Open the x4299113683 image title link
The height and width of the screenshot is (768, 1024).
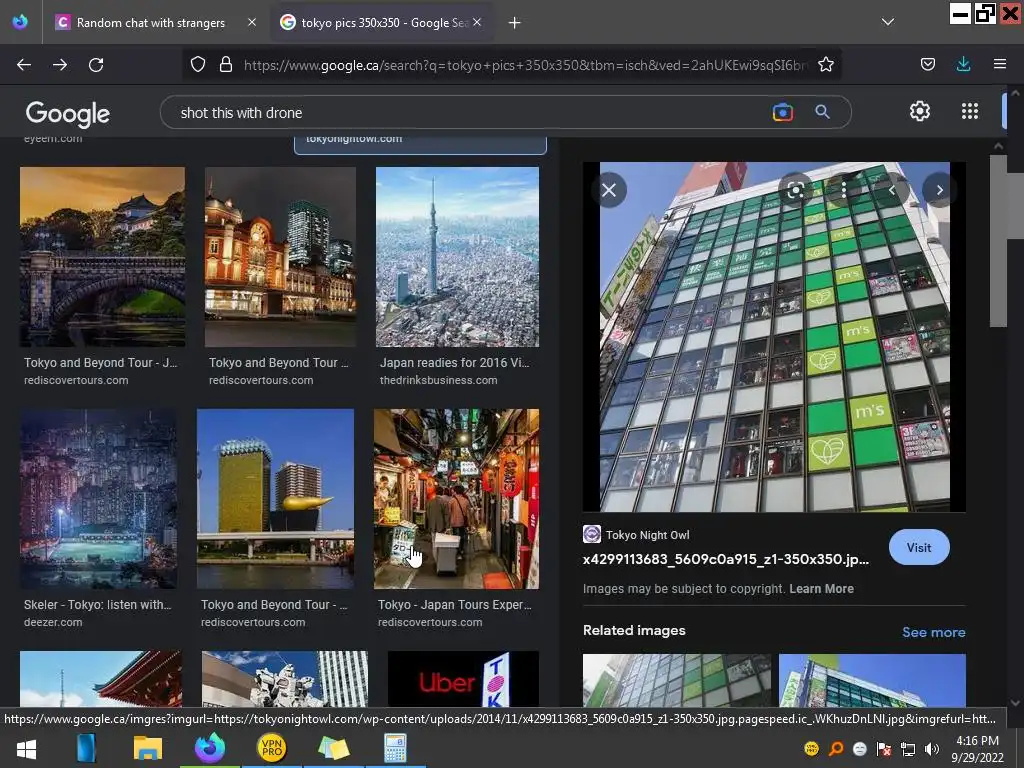[x=726, y=559]
